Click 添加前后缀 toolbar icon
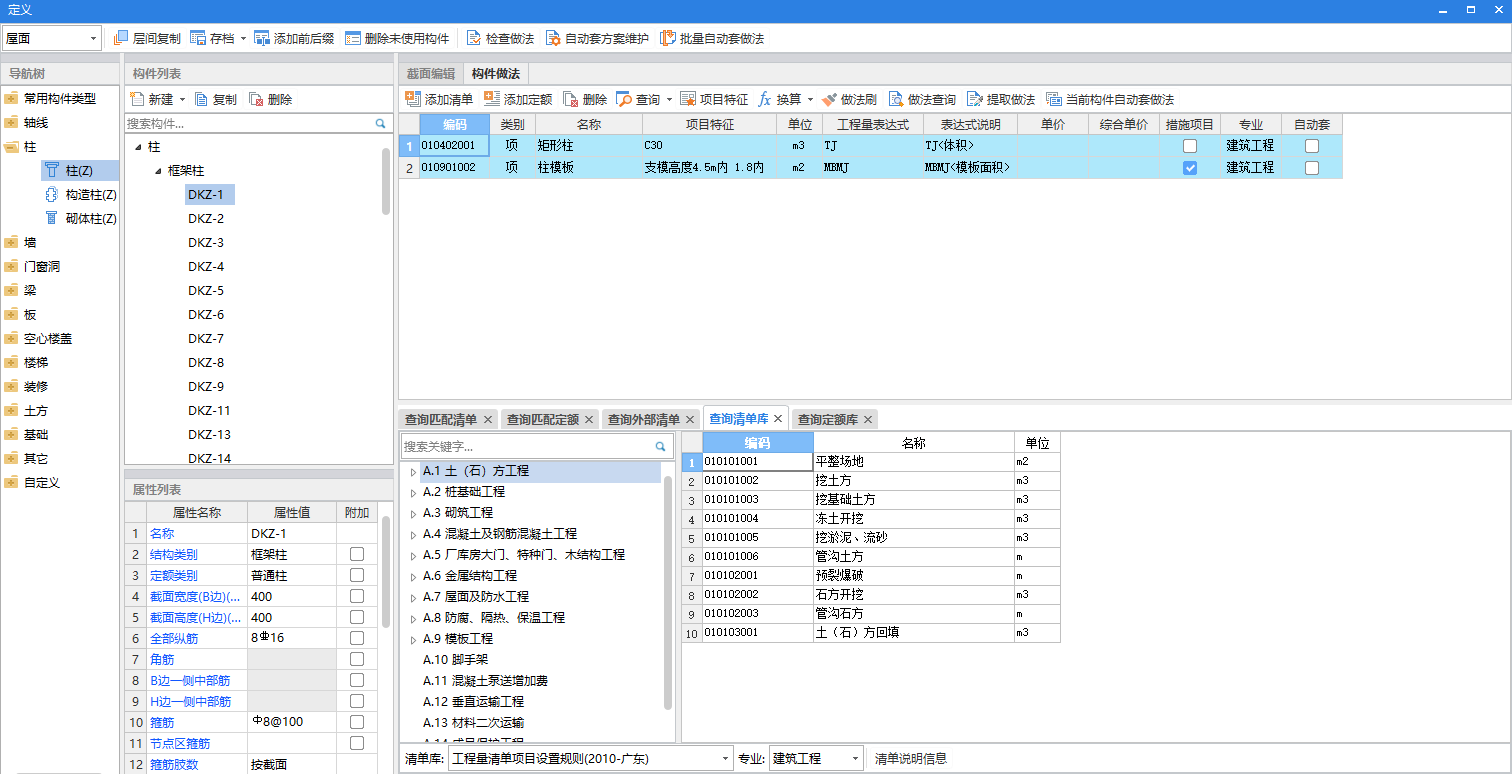This screenshot has width=1512, height=774. point(262,38)
